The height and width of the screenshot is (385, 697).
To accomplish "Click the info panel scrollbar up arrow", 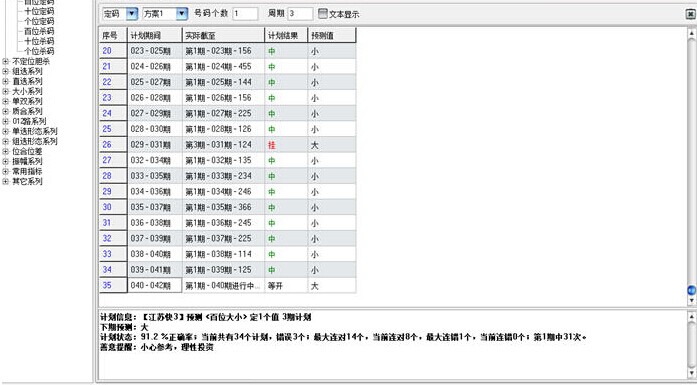I will click(692, 317).
